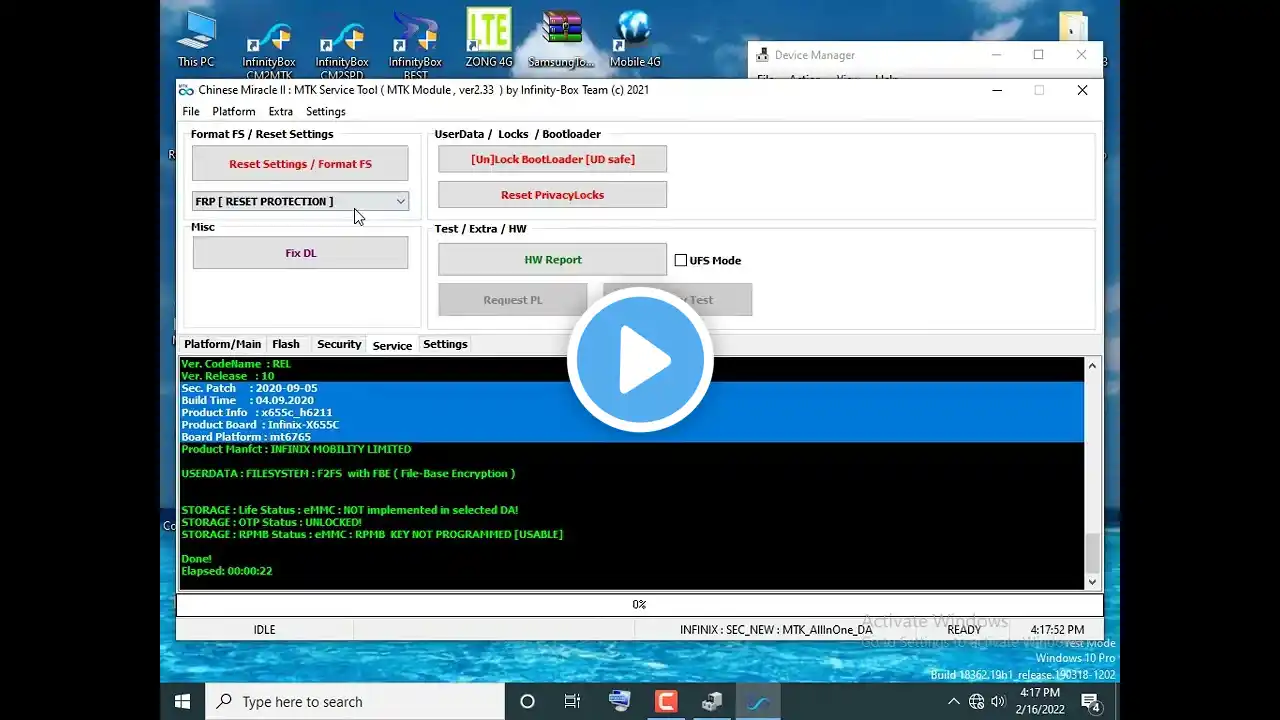Click the log scrollbar thumb
This screenshot has height=720, width=1280.
[1092, 552]
